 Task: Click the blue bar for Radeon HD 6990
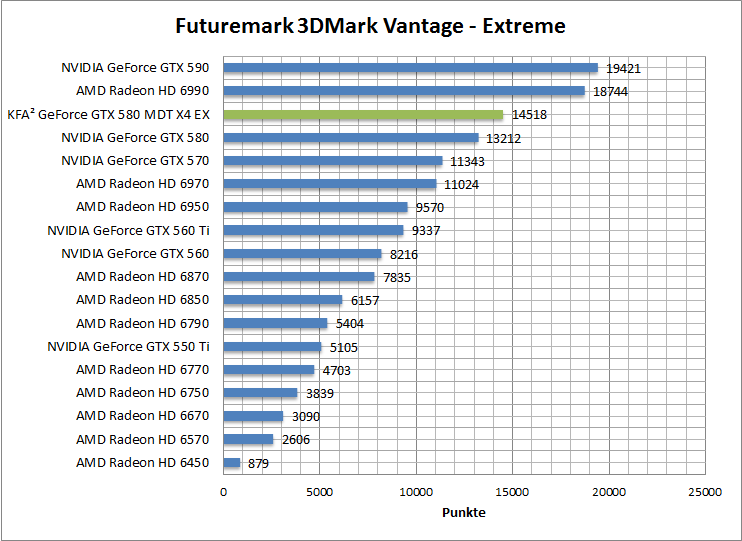pyautogui.click(x=404, y=90)
